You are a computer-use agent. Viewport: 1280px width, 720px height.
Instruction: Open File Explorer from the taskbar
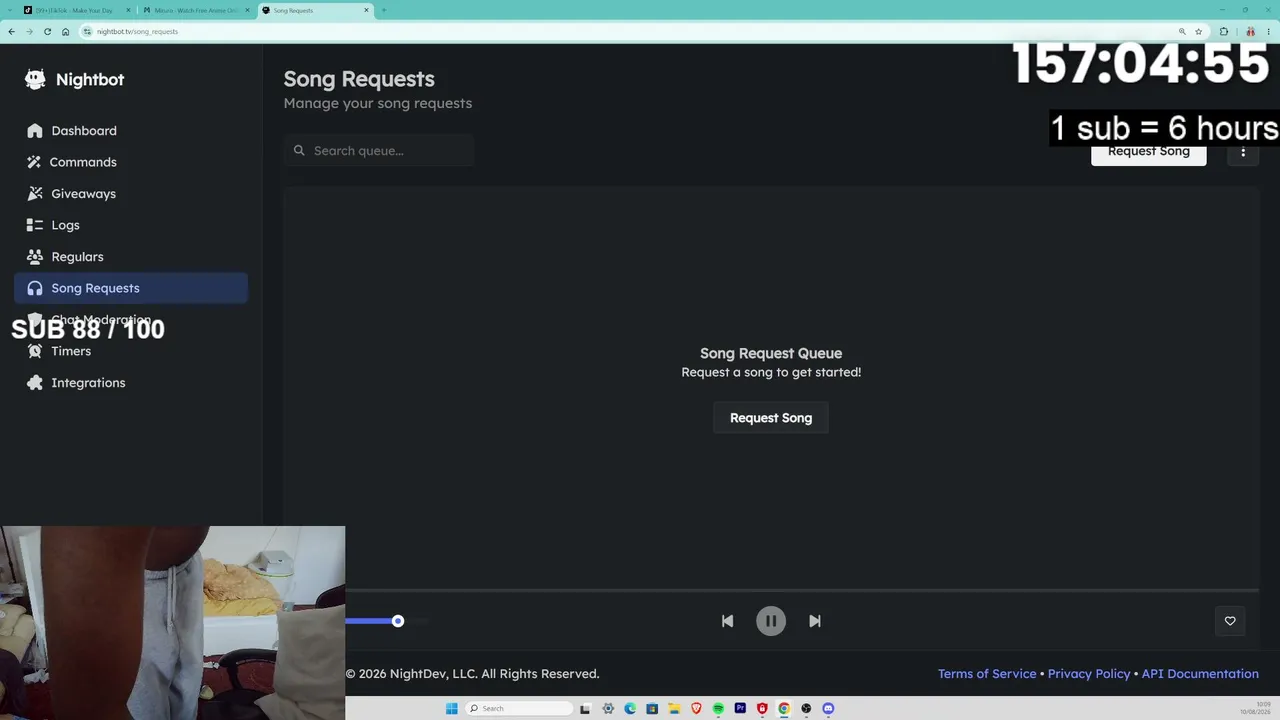pyautogui.click(x=674, y=709)
